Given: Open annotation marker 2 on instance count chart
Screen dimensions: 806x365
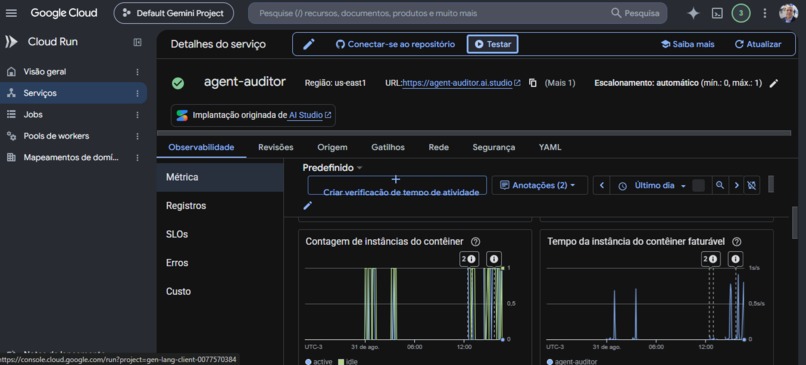Looking at the screenshot, I should click(468, 259).
